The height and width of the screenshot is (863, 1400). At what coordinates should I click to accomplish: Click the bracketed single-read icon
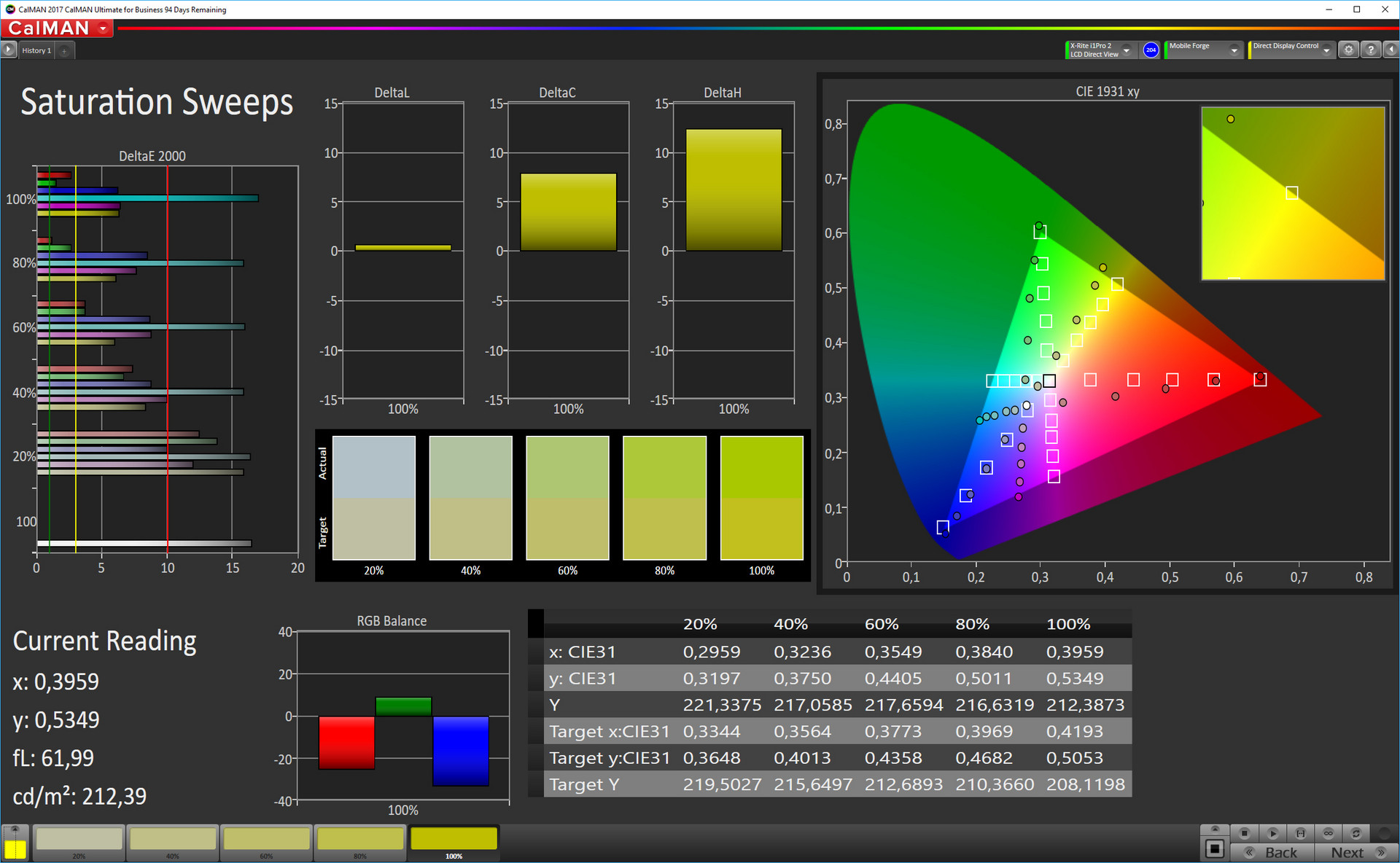(1300, 833)
